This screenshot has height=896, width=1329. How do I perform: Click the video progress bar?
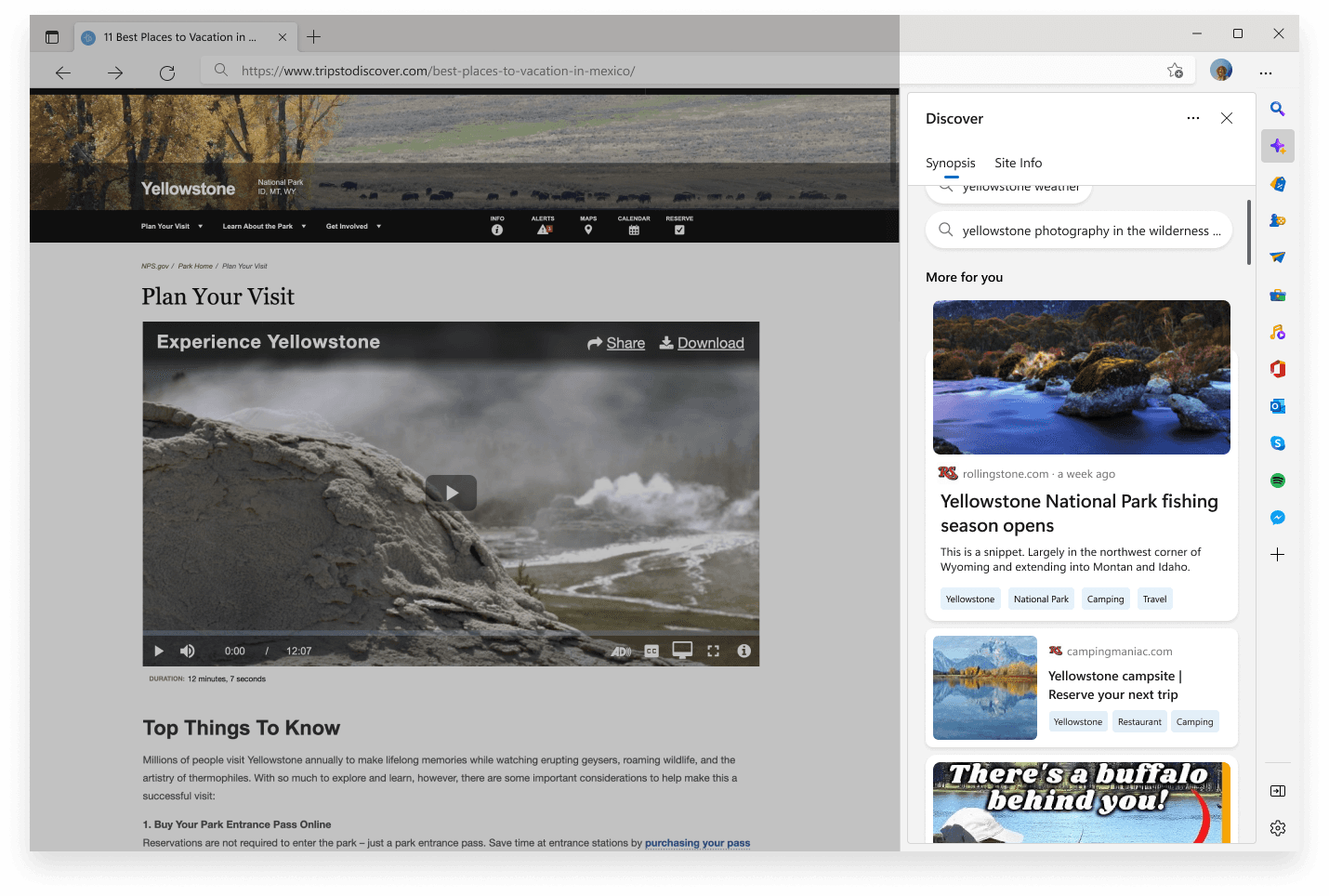coord(451,634)
